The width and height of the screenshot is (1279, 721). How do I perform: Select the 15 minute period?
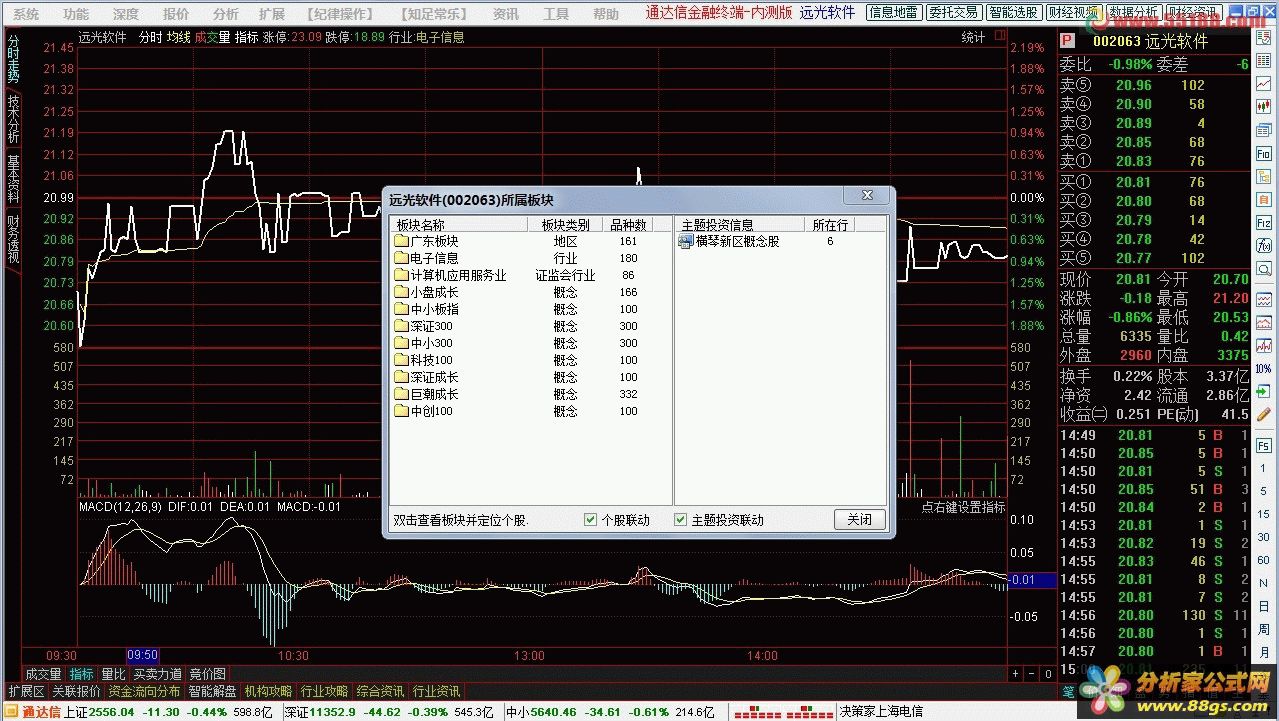[x=1263, y=513]
